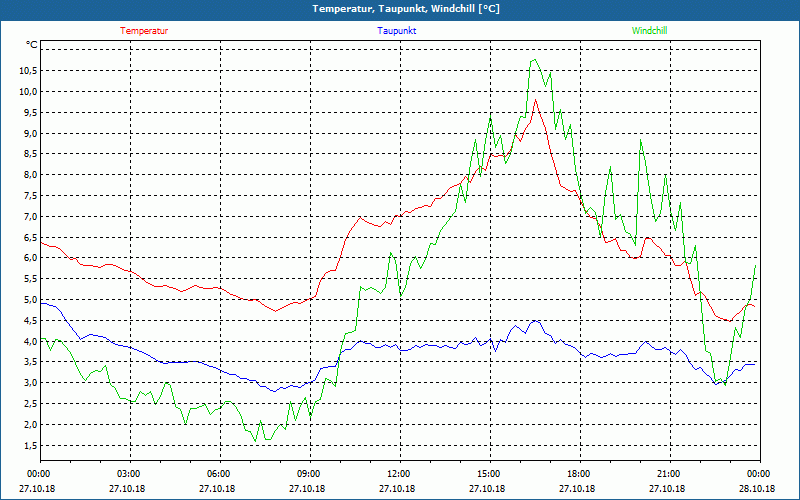This screenshot has width=800, height=500.
Task: Click the 27.10.18 date under 12:00
Action: click(397, 489)
